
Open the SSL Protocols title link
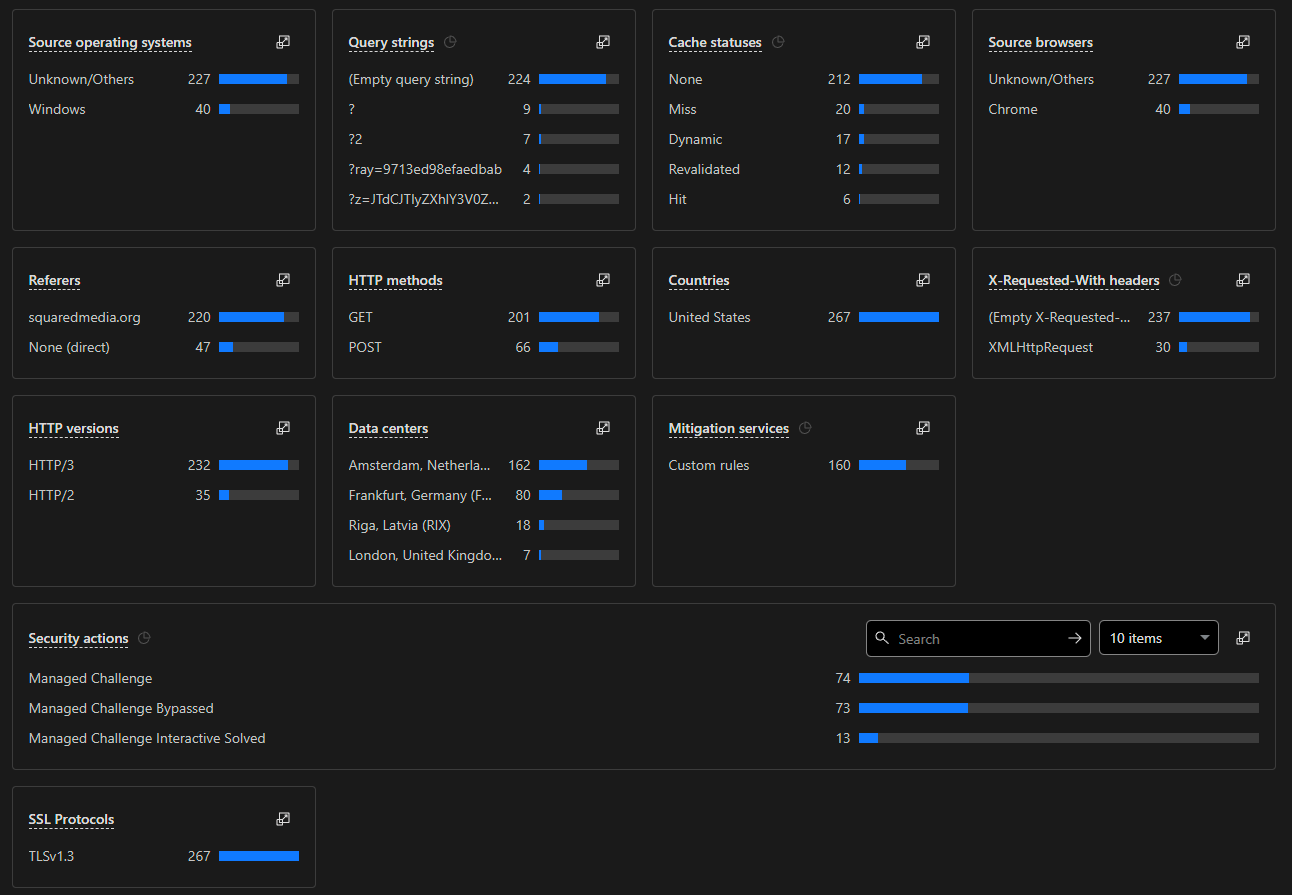pos(72,820)
